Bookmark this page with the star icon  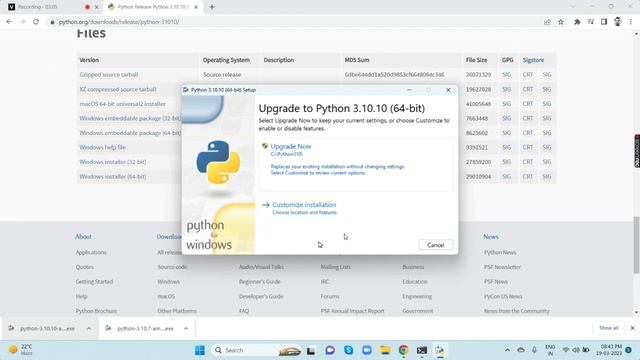tap(561, 22)
